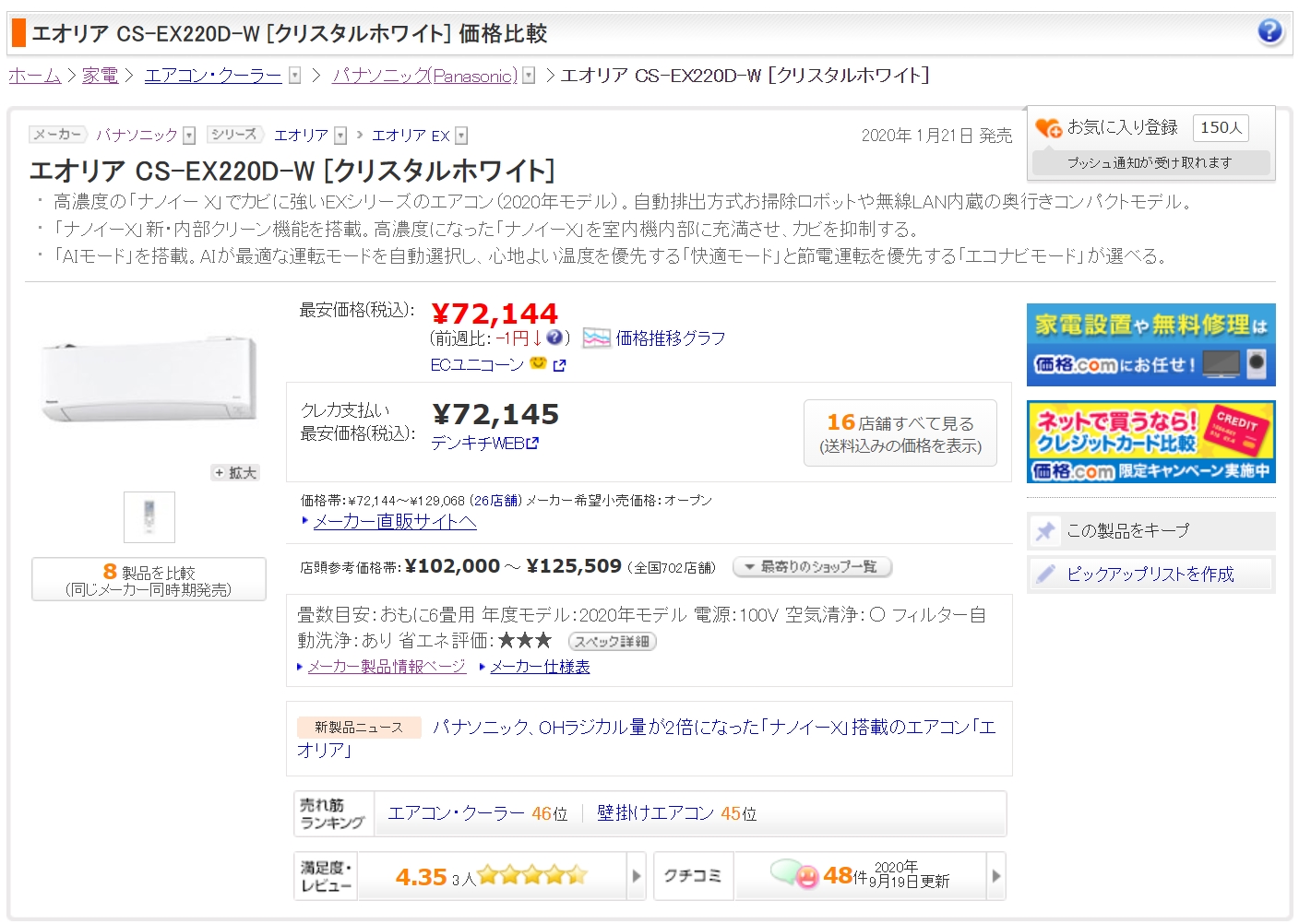Click the maker パナソニック link

click(x=137, y=136)
